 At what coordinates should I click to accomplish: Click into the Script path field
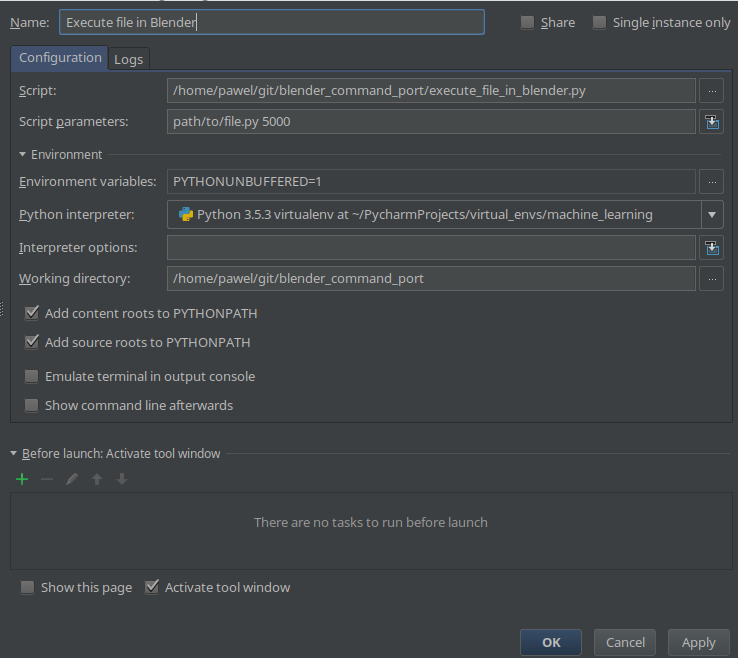[431, 90]
